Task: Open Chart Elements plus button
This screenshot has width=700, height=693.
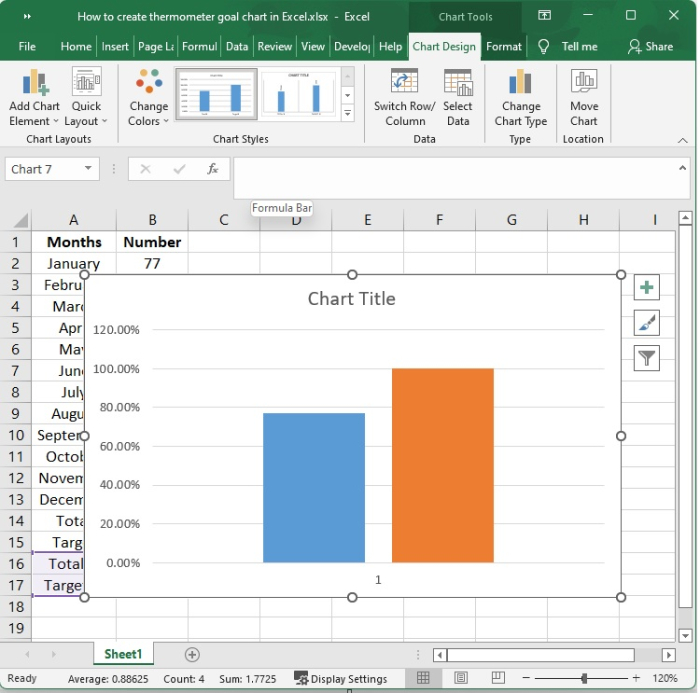Action: (x=647, y=288)
